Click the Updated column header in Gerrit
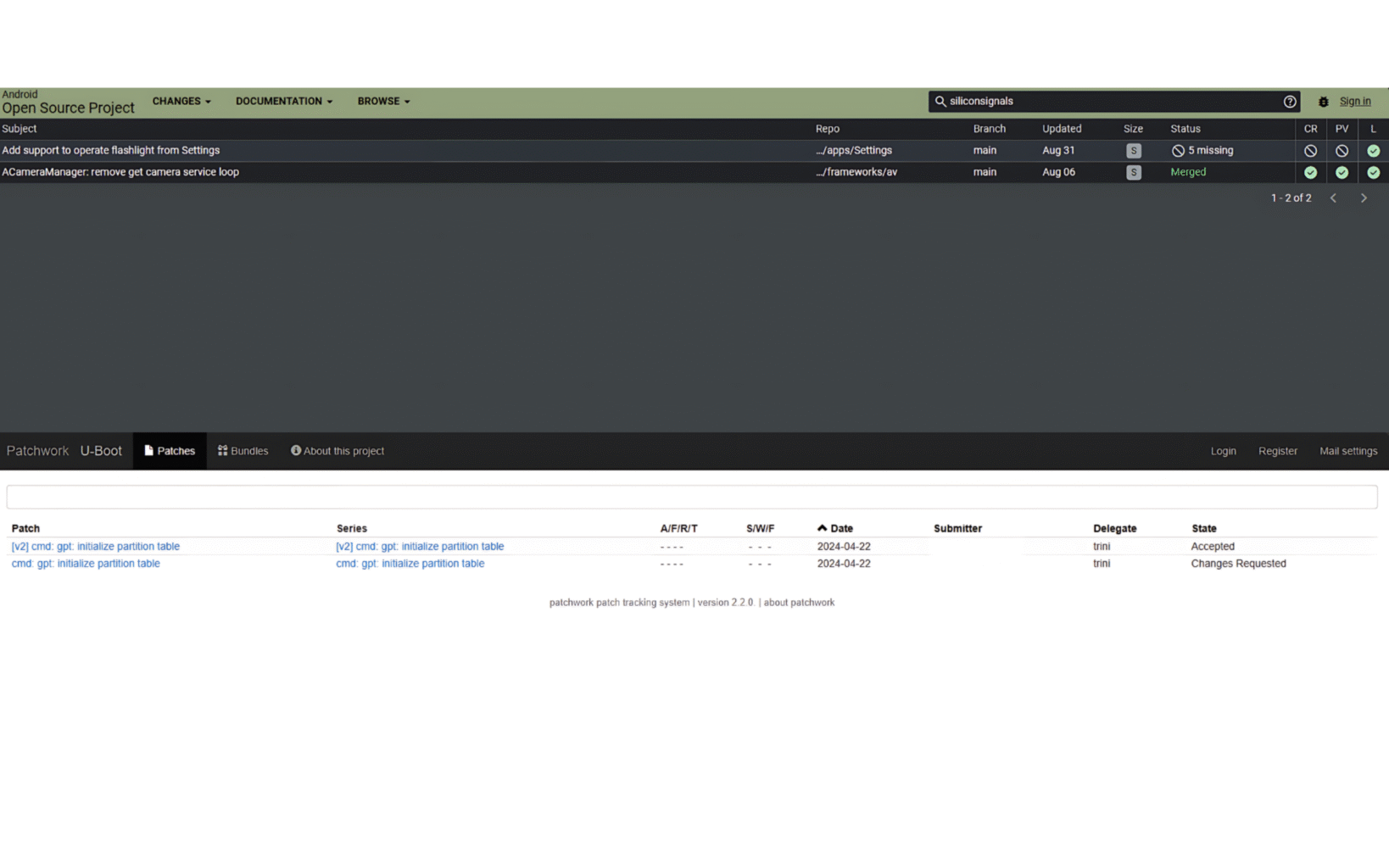Screen dimensions: 1389x868 [x=1061, y=129]
